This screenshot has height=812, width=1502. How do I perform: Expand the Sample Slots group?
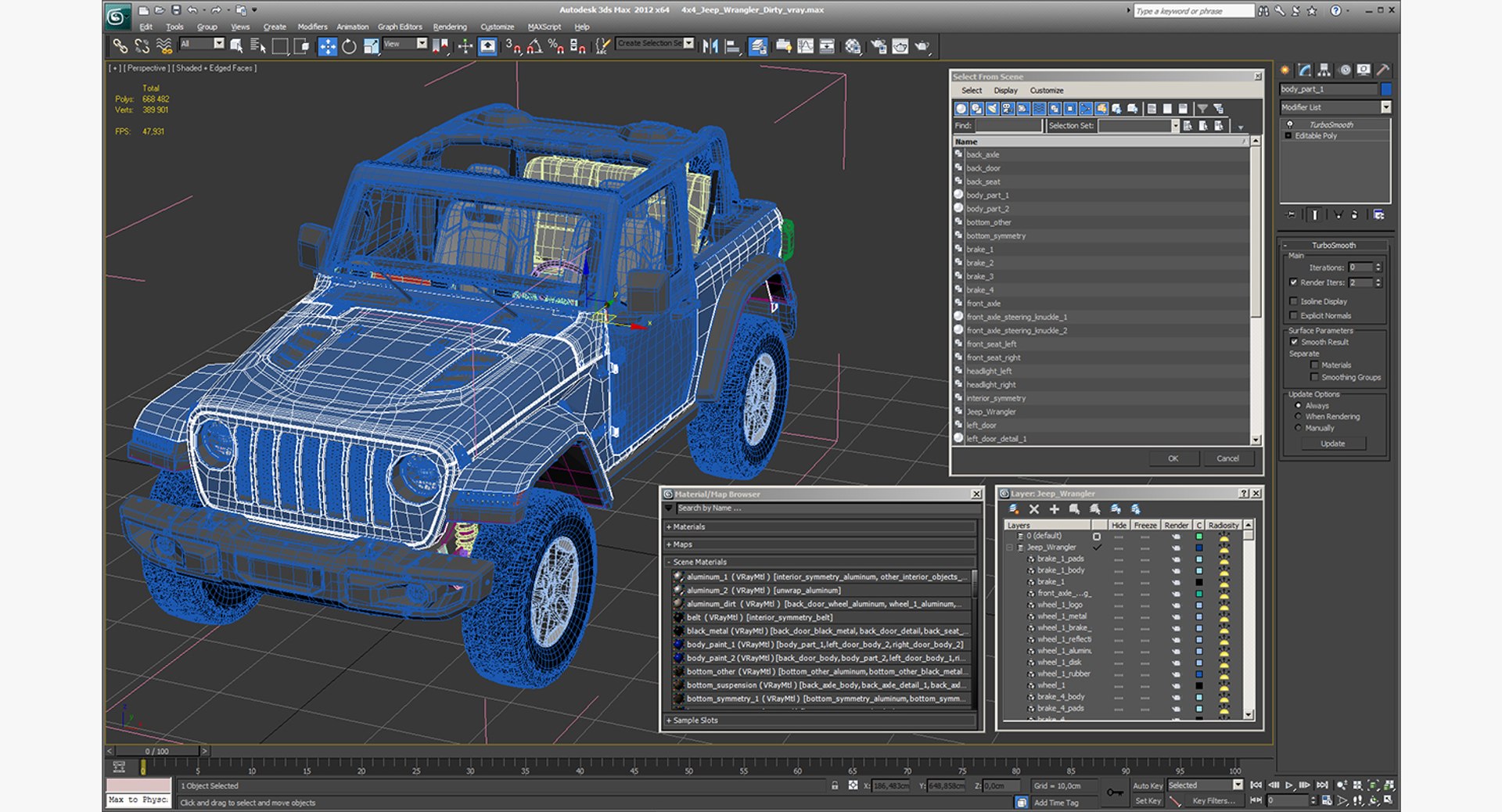pos(821,720)
